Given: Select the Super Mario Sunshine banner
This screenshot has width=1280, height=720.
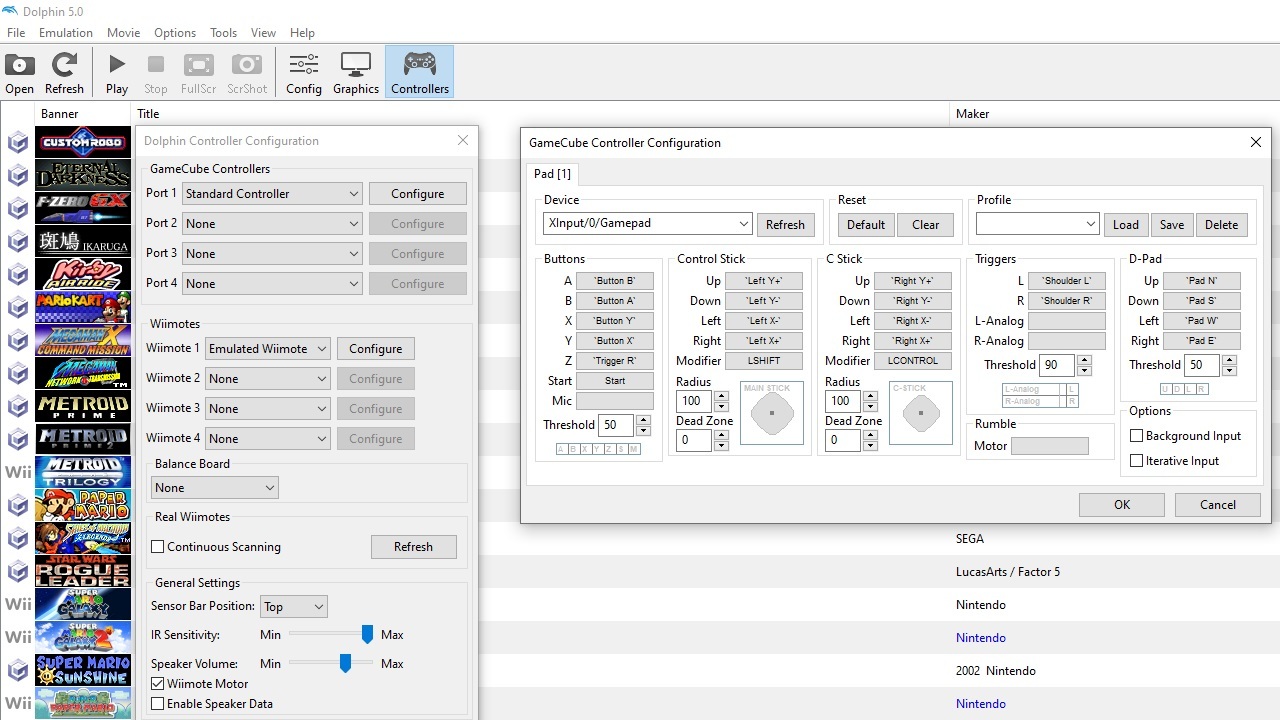Looking at the screenshot, I should (x=83, y=670).
